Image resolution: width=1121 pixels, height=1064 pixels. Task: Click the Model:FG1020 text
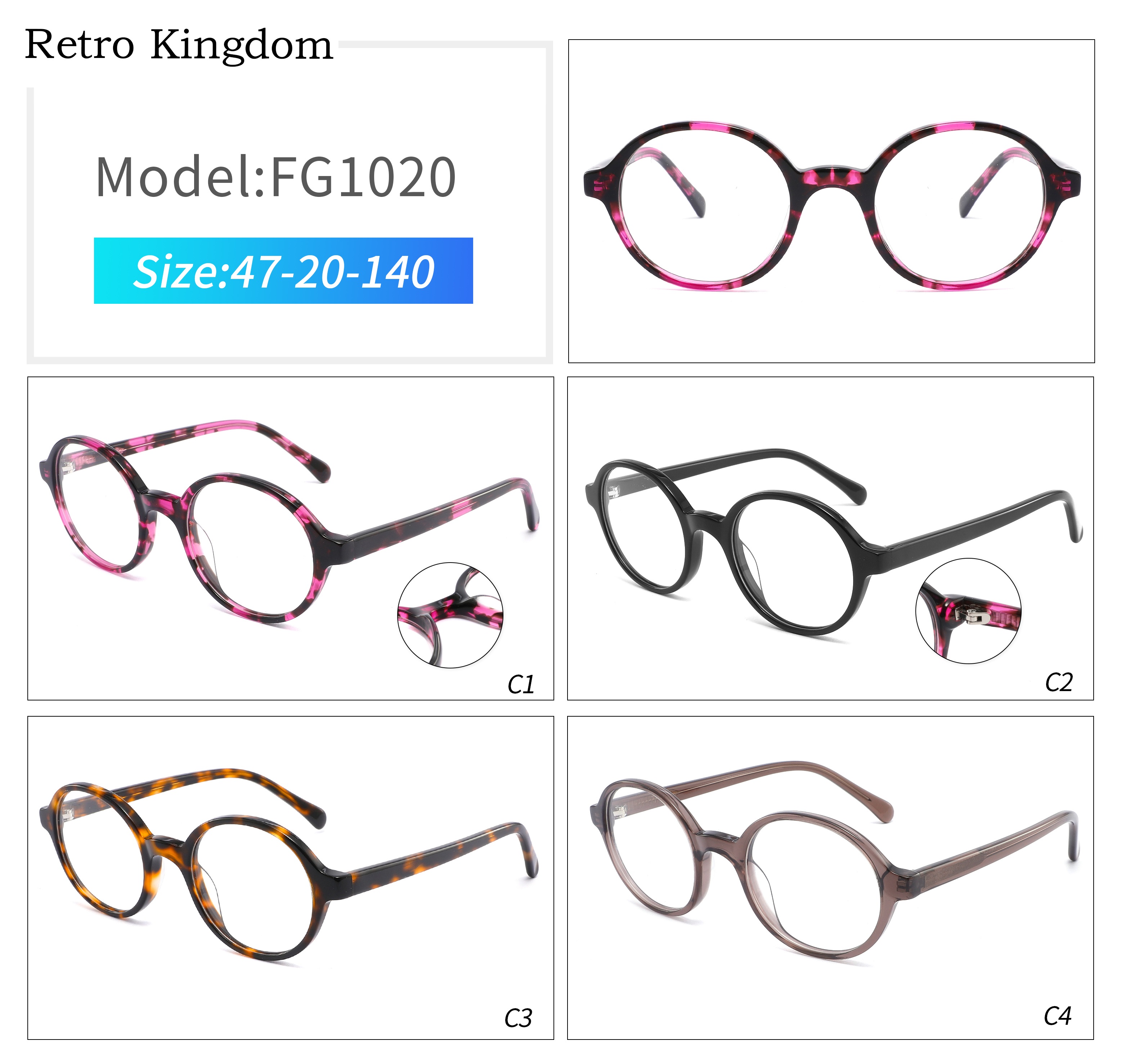tap(276, 177)
